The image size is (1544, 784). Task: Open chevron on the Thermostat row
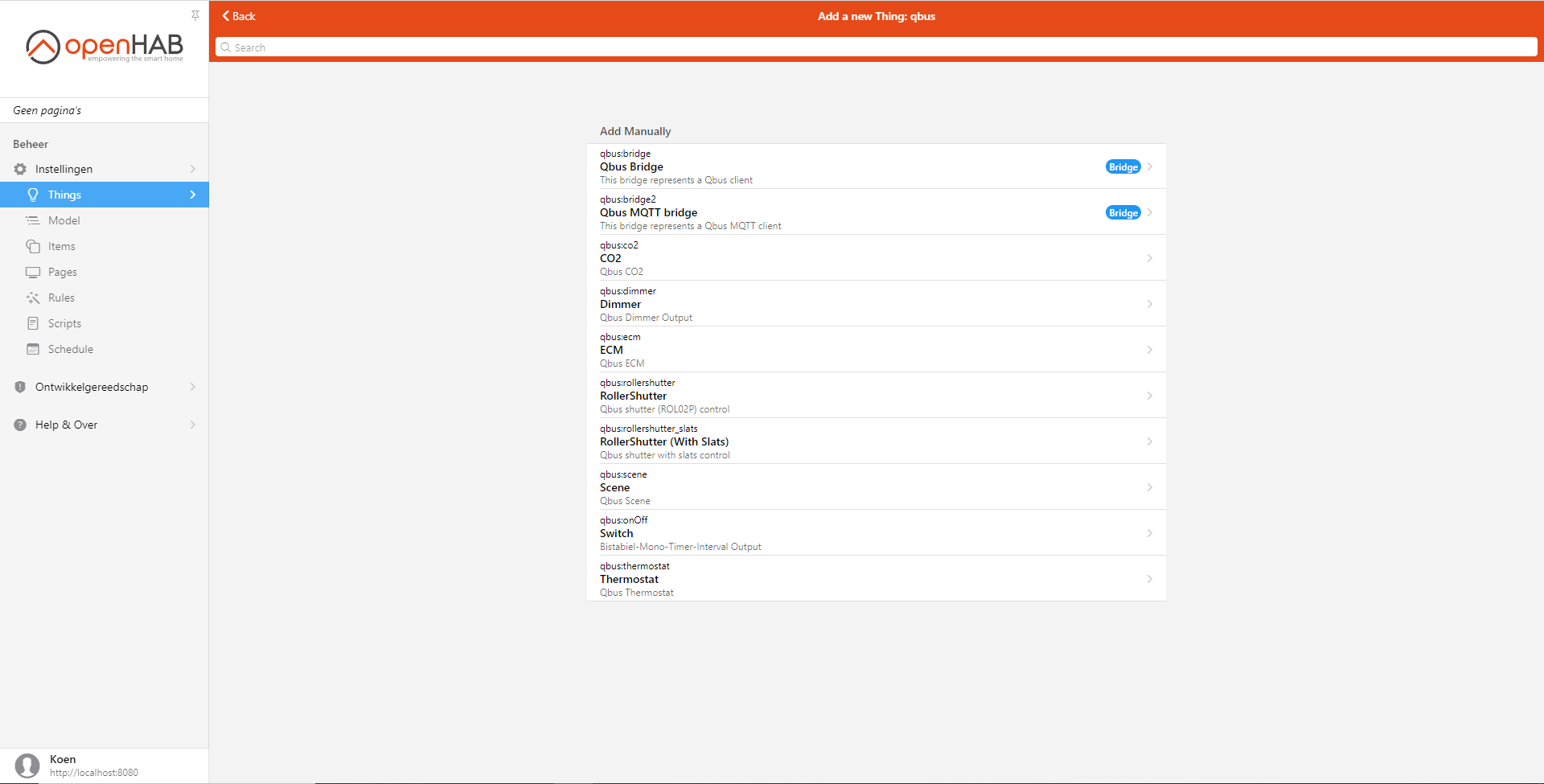(x=1150, y=579)
